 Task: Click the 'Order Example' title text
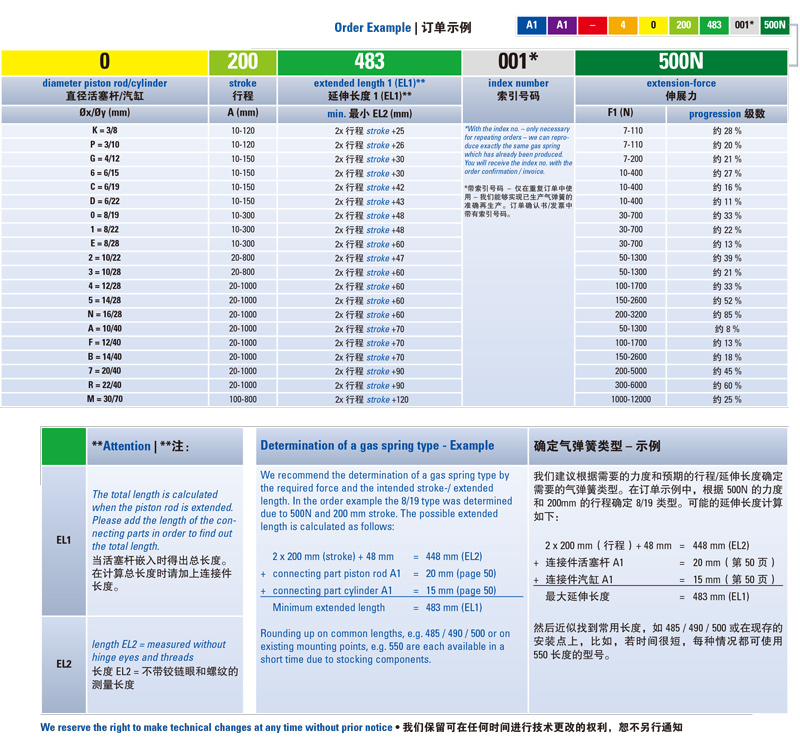(x=372, y=28)
